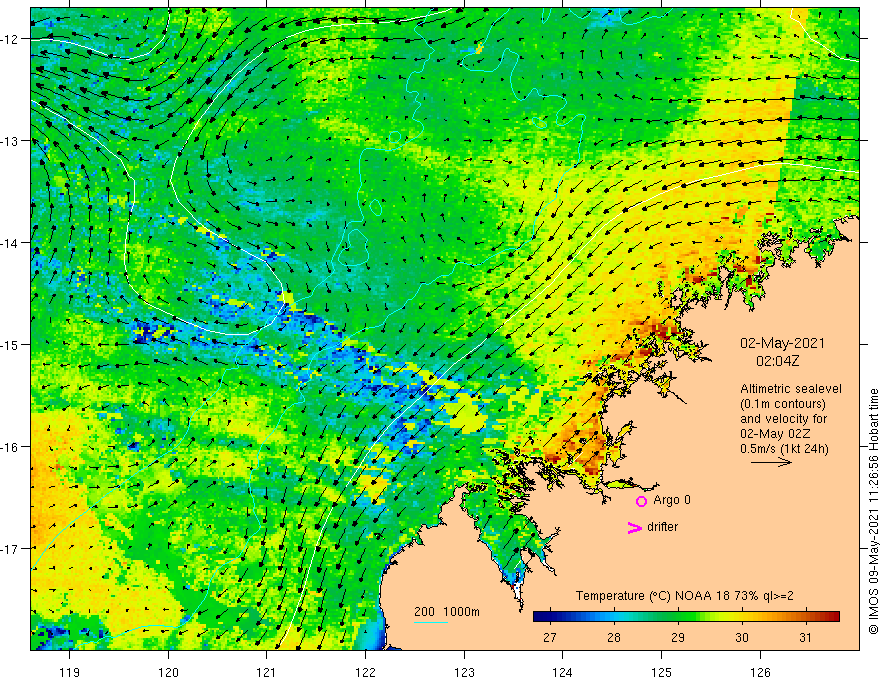Click the 'Altimetric sealevel' text

click(x=791, y=388)
